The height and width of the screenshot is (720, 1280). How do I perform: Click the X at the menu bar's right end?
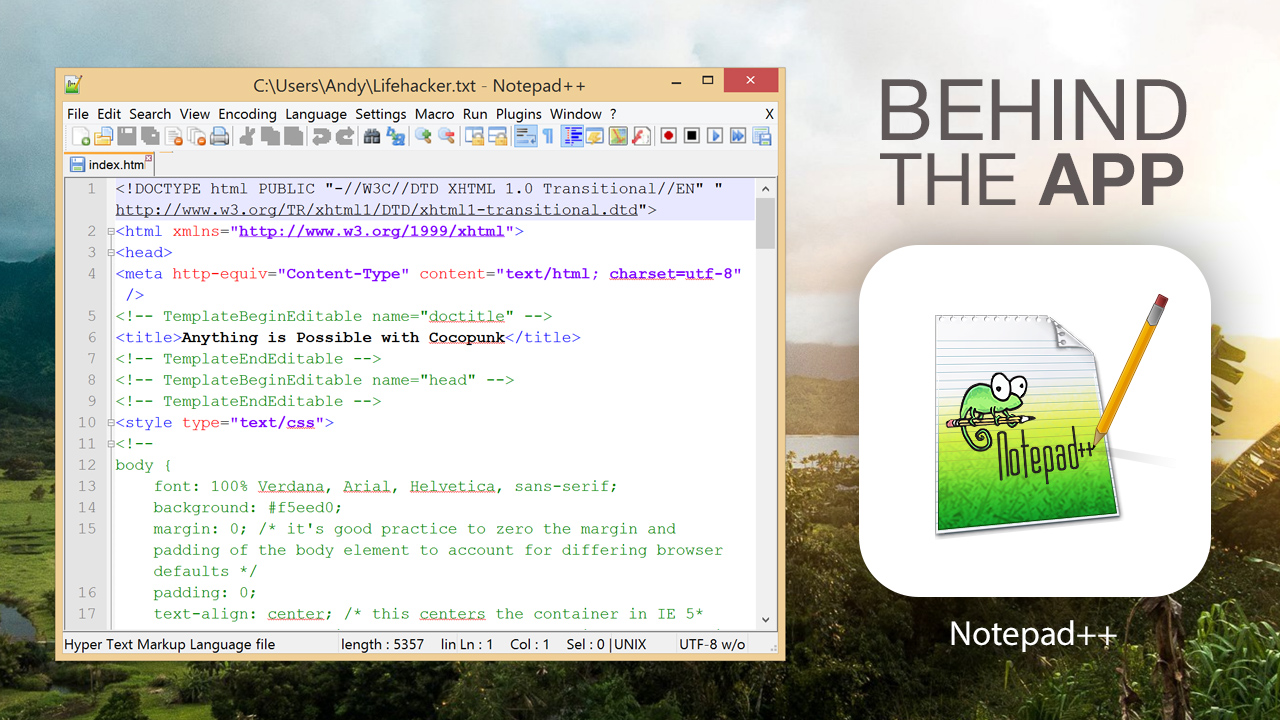coord(770,114)
